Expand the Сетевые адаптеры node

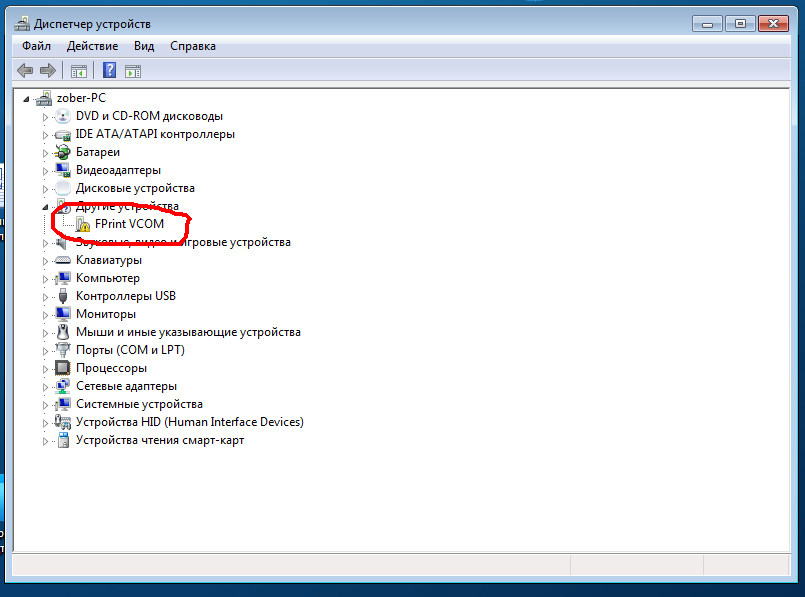pyautogui.click(x=45, y=387)
